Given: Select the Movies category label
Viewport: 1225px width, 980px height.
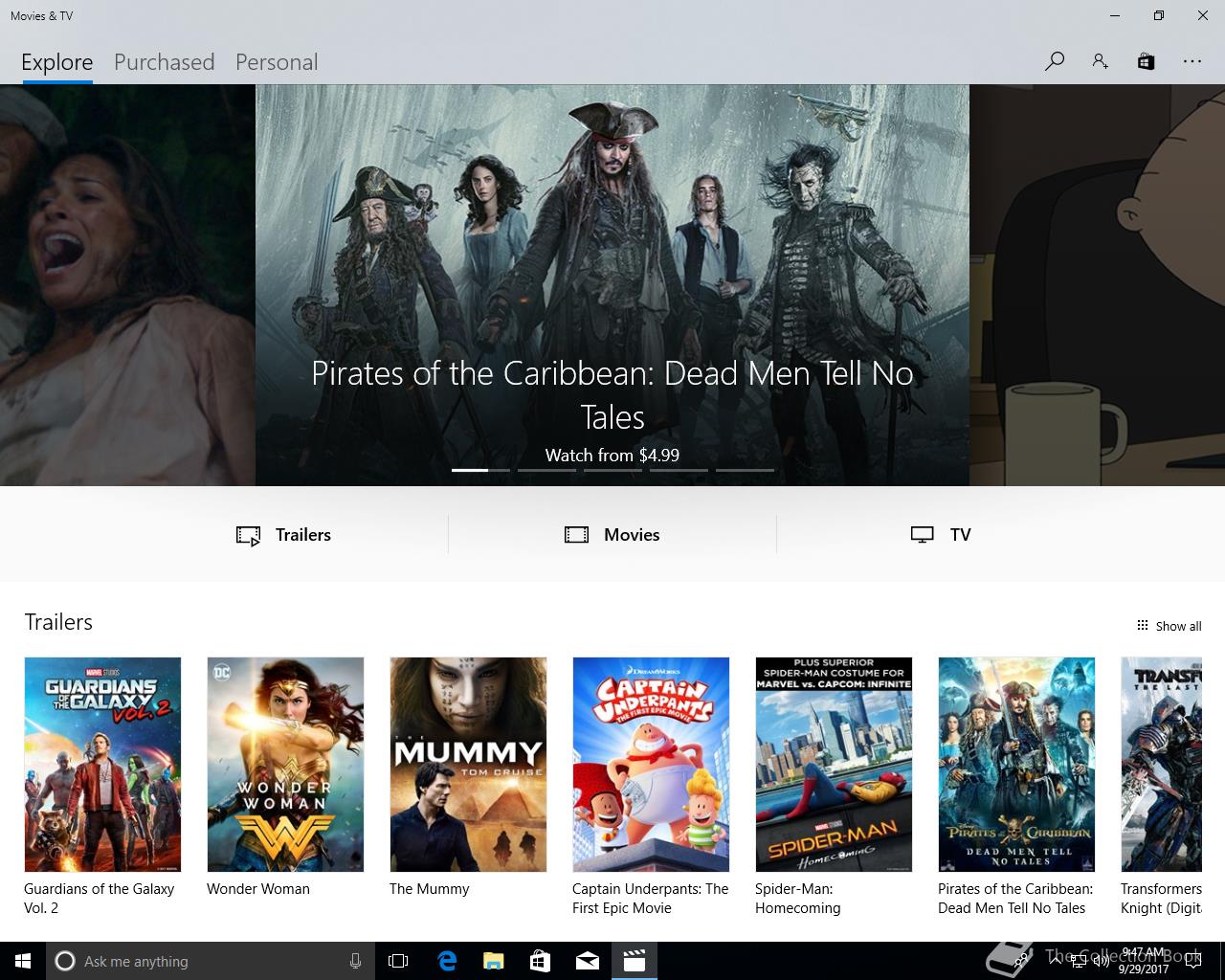Looking at the screenshot, I should tap(632, 535).
